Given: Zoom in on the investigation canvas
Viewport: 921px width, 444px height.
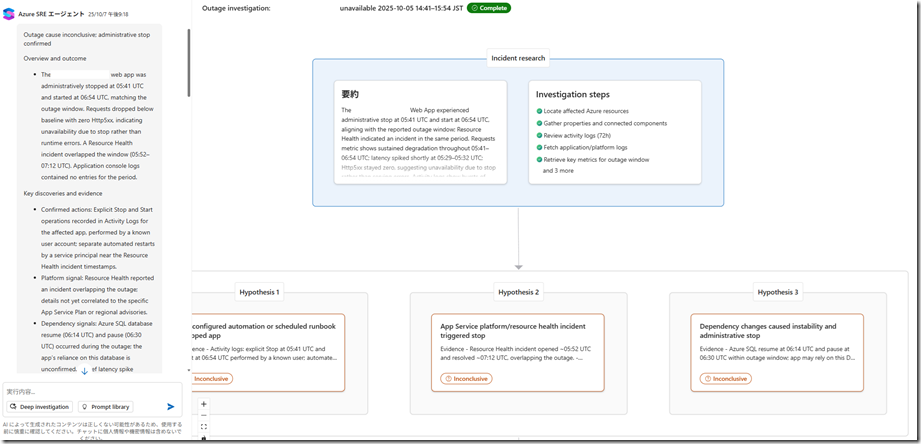Looking at the screenshot, I should [x=204, y=404].
